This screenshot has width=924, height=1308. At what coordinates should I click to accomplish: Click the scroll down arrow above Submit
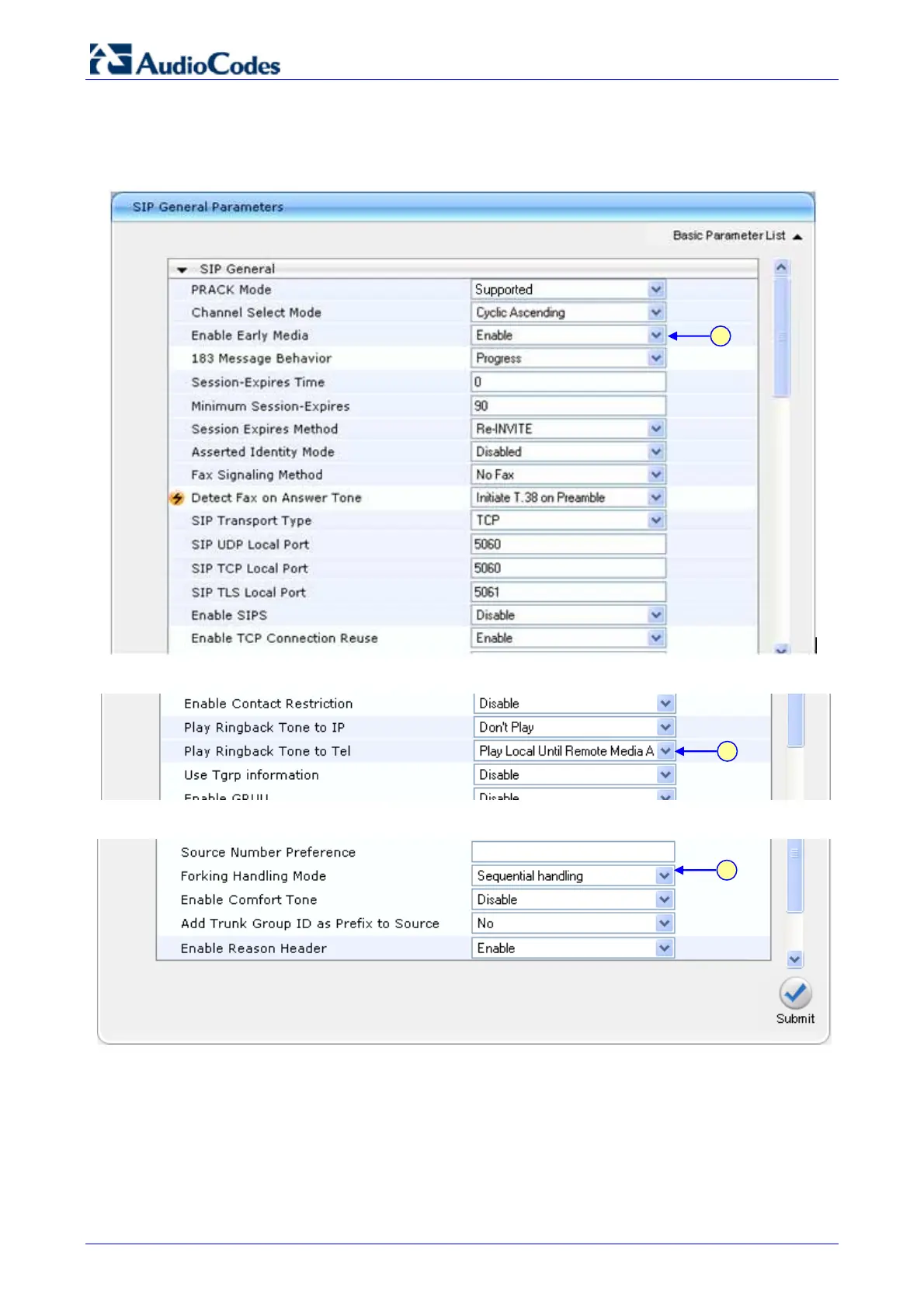(794, 960)
